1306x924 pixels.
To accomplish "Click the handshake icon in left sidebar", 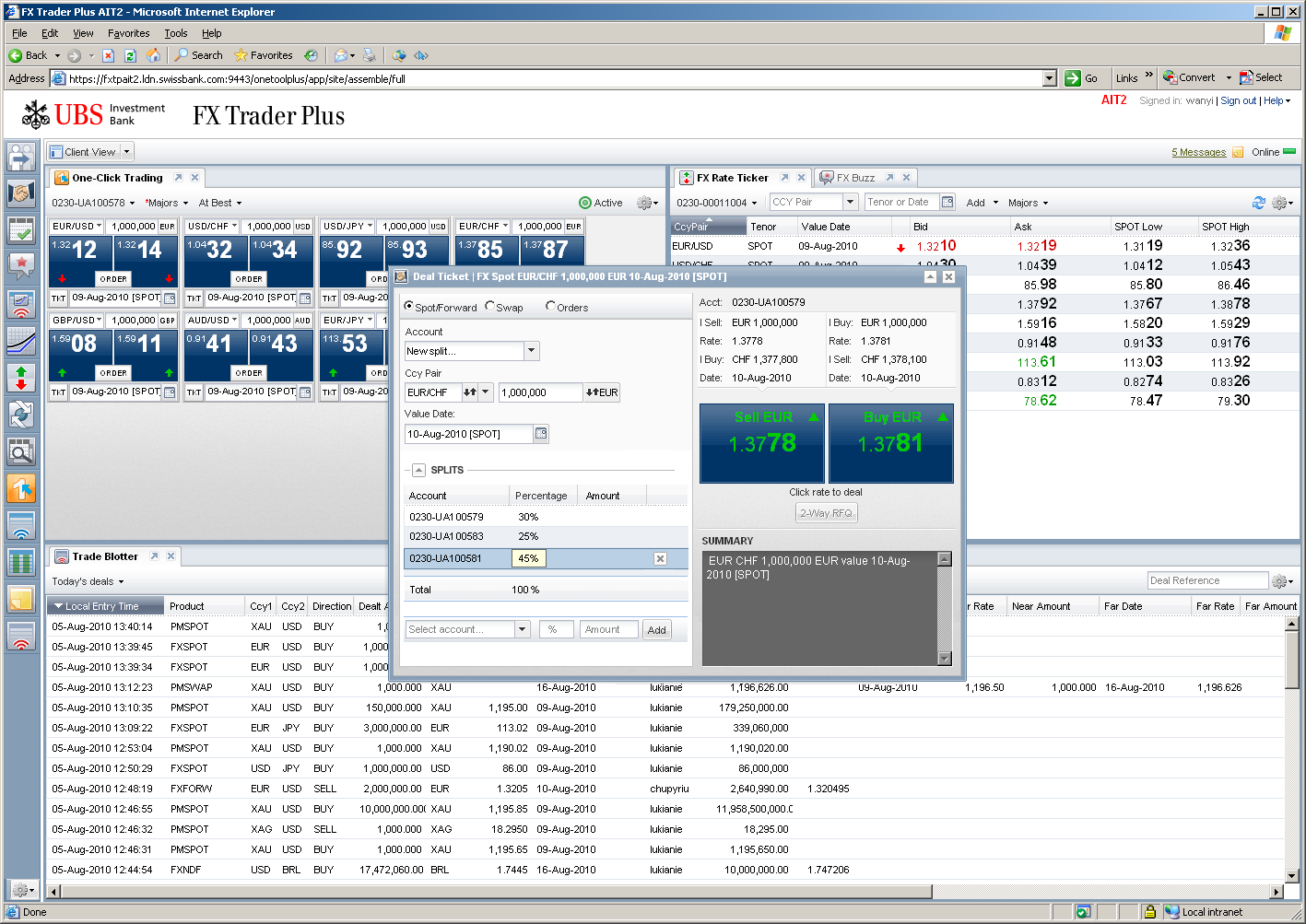I will tap(21, 193).
